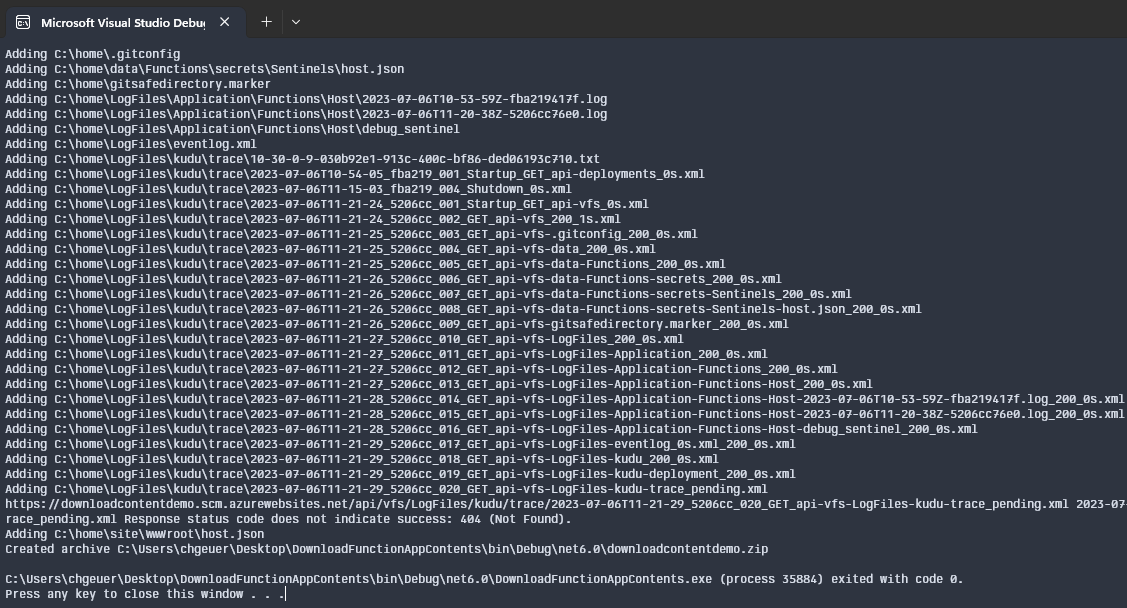Open the terminal profiles dropdown
The image size is (1127, 608).
click(295, 22)
